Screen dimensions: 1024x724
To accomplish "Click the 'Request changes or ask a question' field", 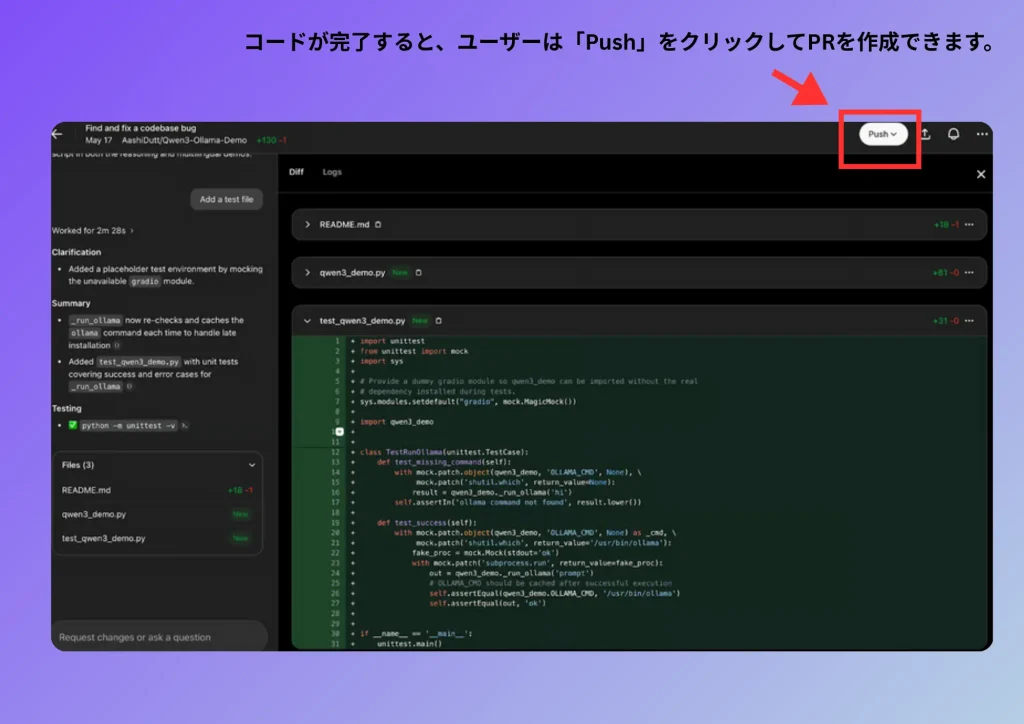I will 159,637.
